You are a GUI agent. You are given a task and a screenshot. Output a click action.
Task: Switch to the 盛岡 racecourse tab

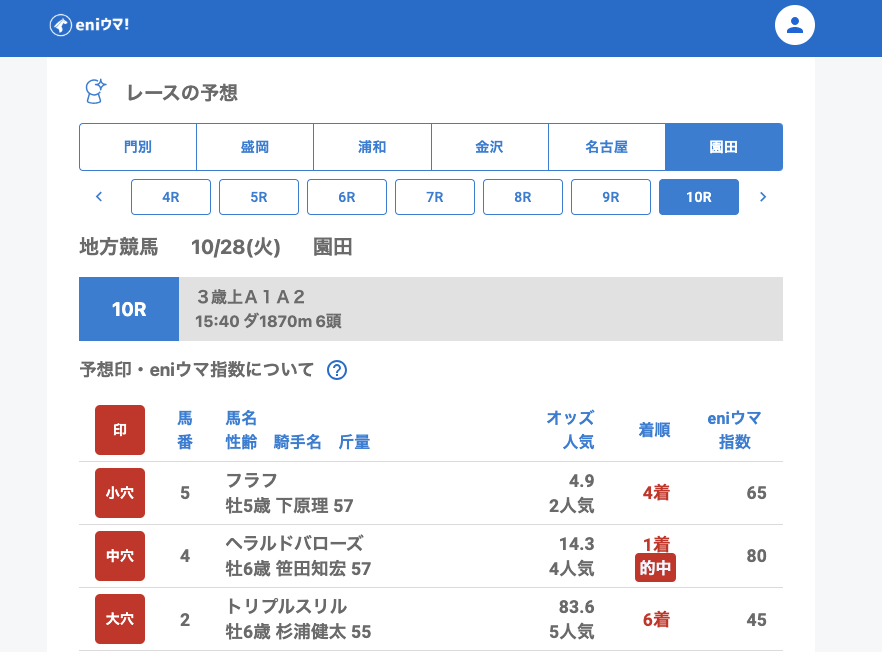tap(255, 147)
